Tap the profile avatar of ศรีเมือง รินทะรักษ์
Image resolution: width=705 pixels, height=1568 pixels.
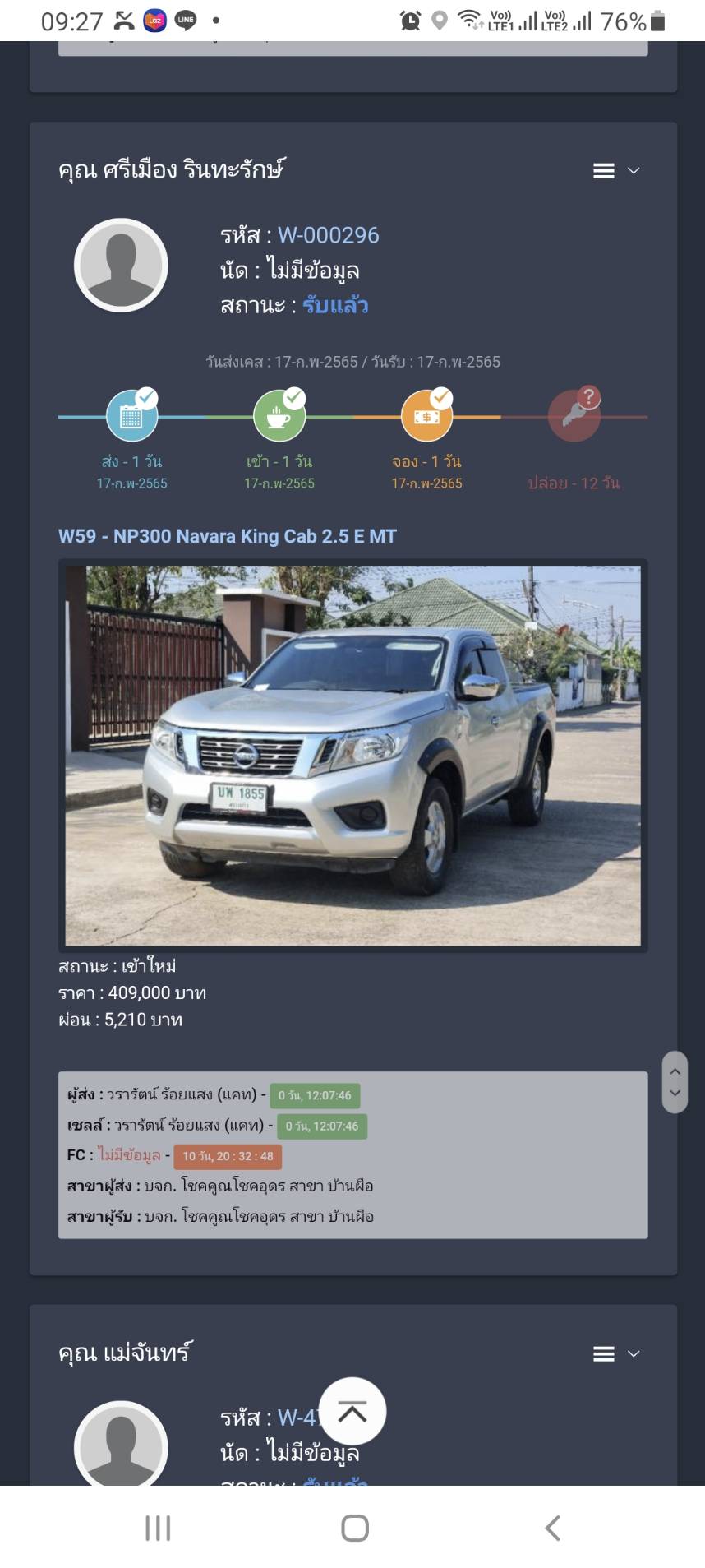pyautogui.click(x=122, y=266)
